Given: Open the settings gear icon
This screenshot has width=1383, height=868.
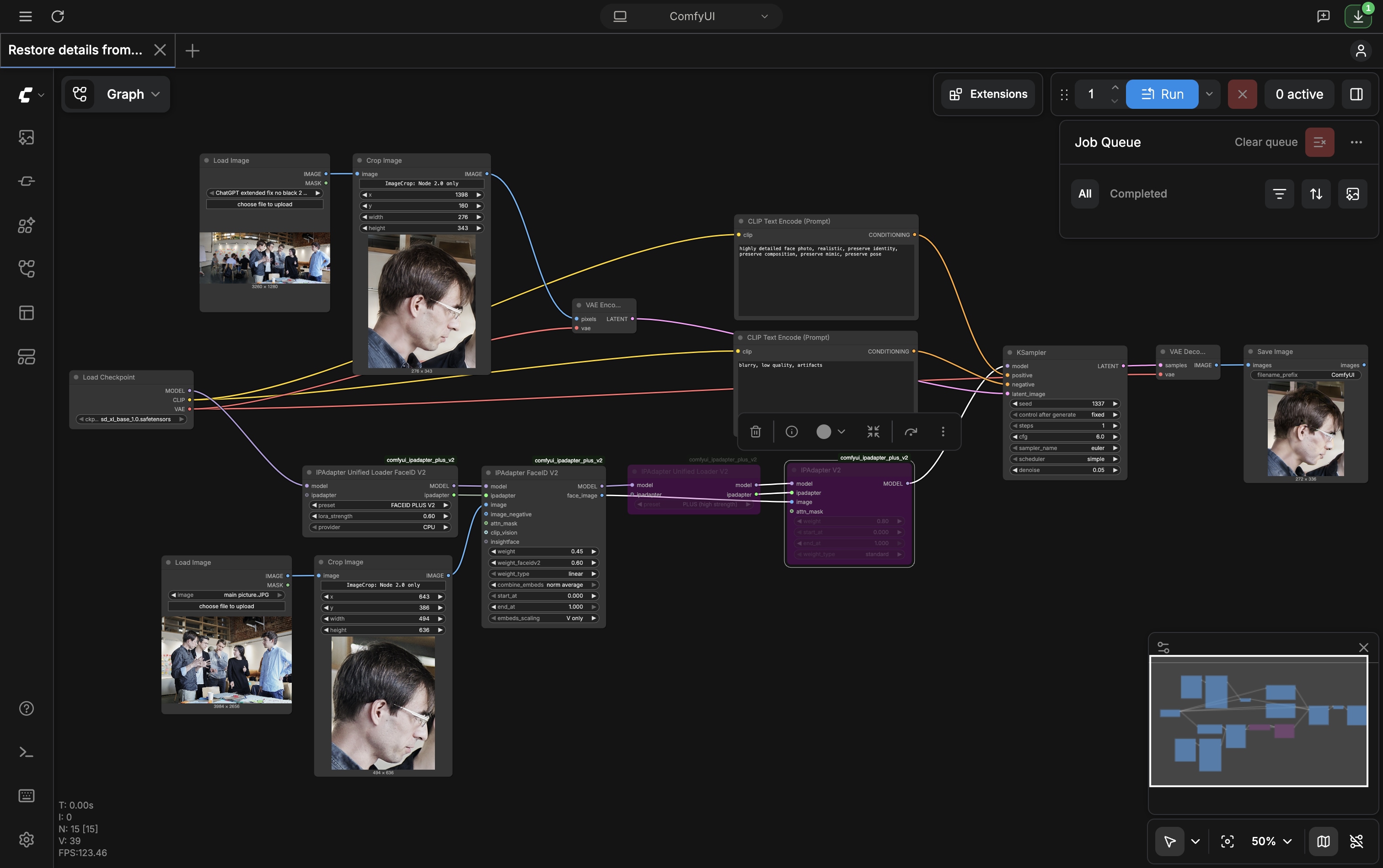Looking at the screenshot, I should click(27, 840).
